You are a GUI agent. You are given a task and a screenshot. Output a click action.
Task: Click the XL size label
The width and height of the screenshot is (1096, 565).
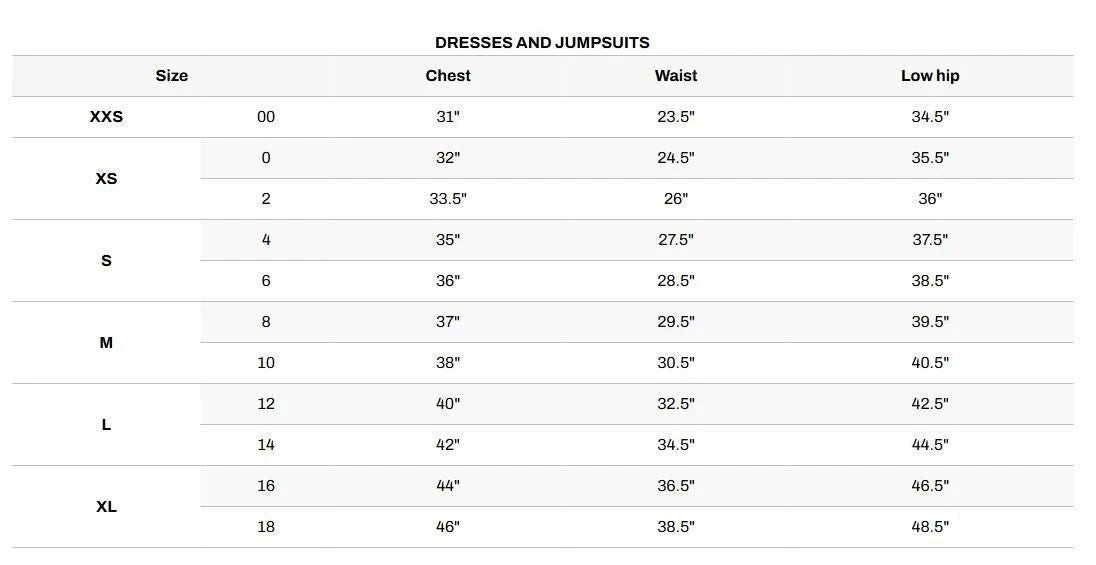(106, 507)
